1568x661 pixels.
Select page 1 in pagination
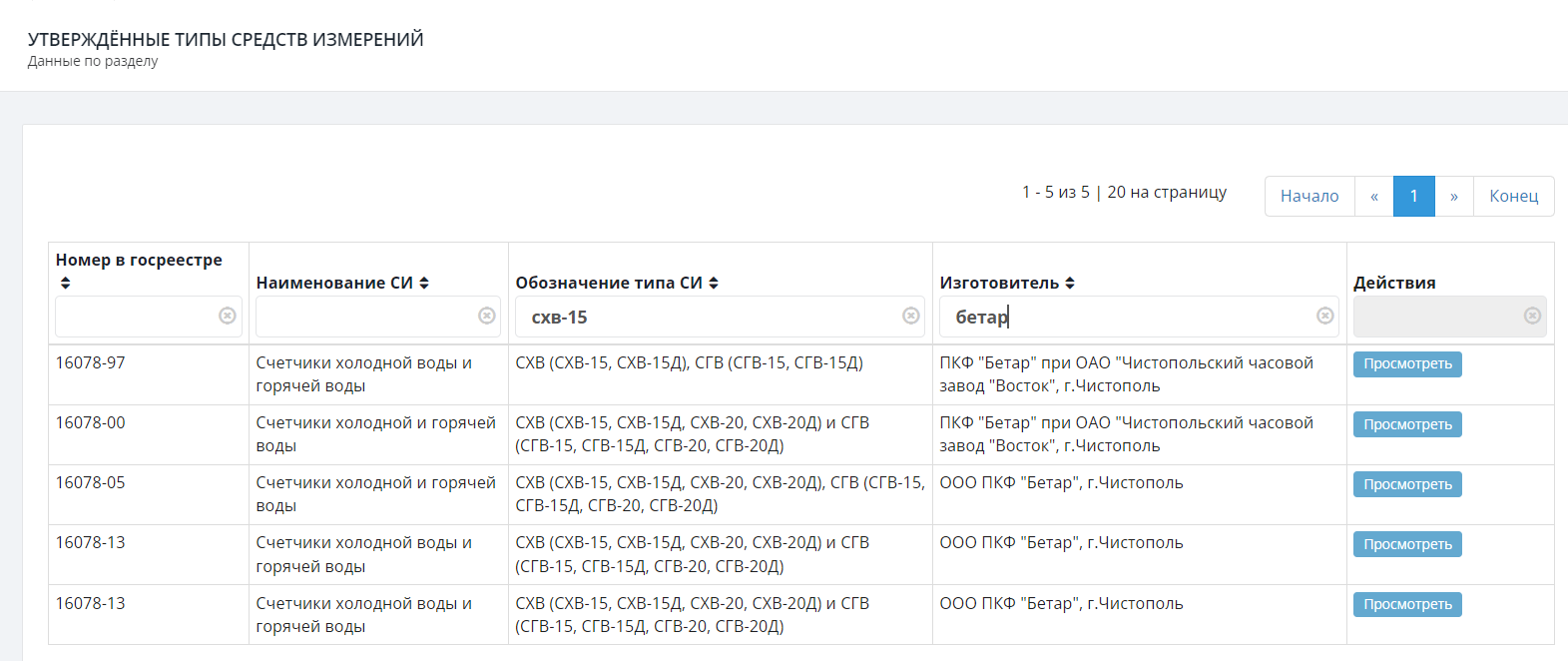(x=1414, y=196)
